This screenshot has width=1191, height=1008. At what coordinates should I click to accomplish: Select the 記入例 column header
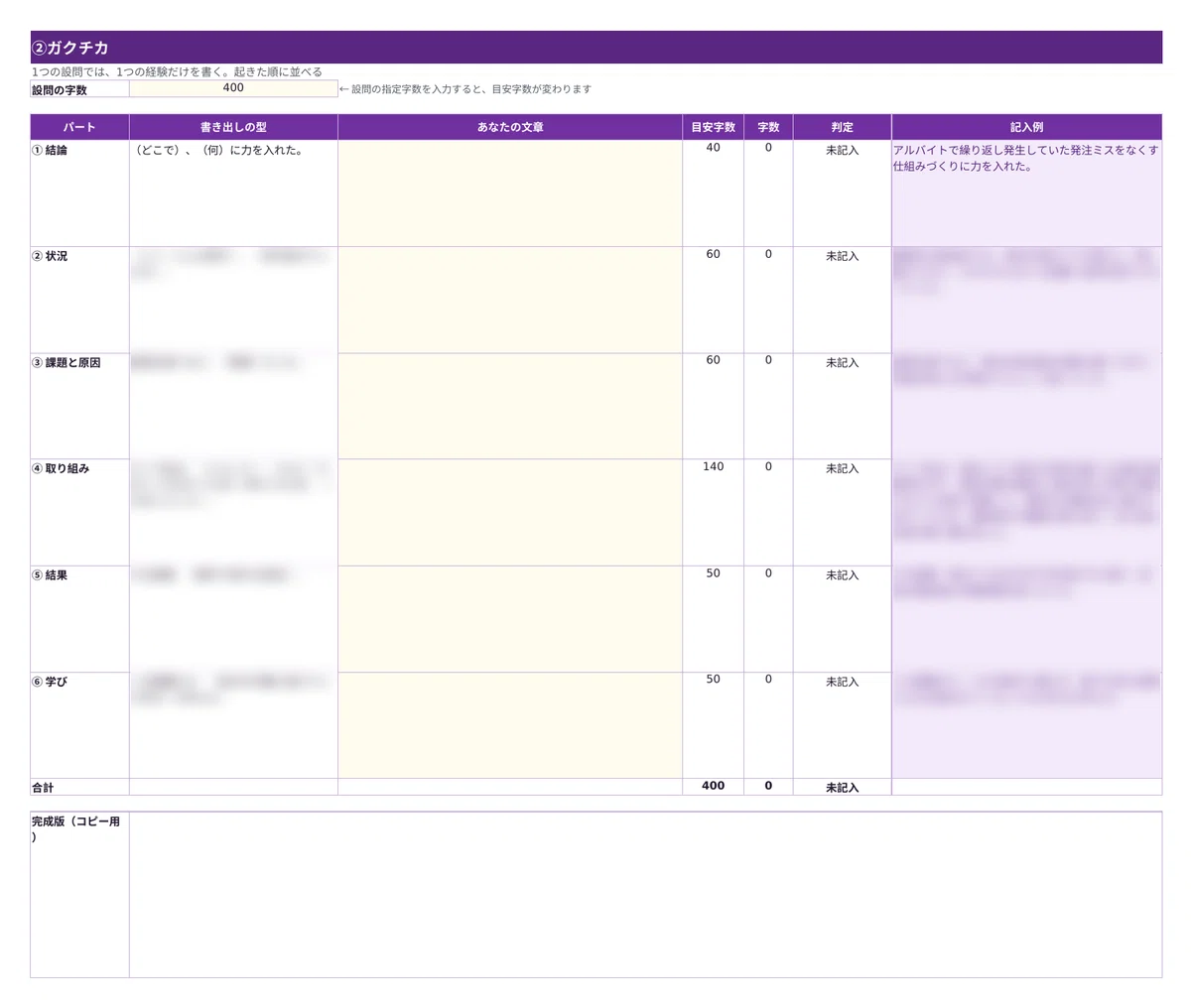[1027, 127]
